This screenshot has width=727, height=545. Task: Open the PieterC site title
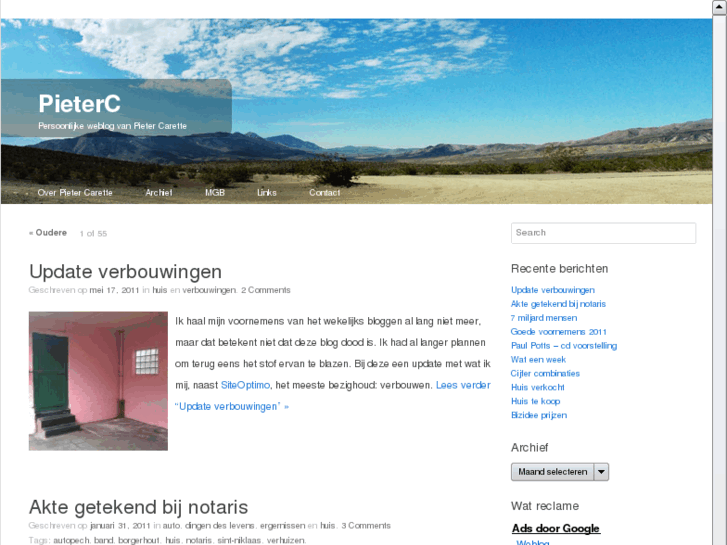pyautogui.click(x=79, y=103)
